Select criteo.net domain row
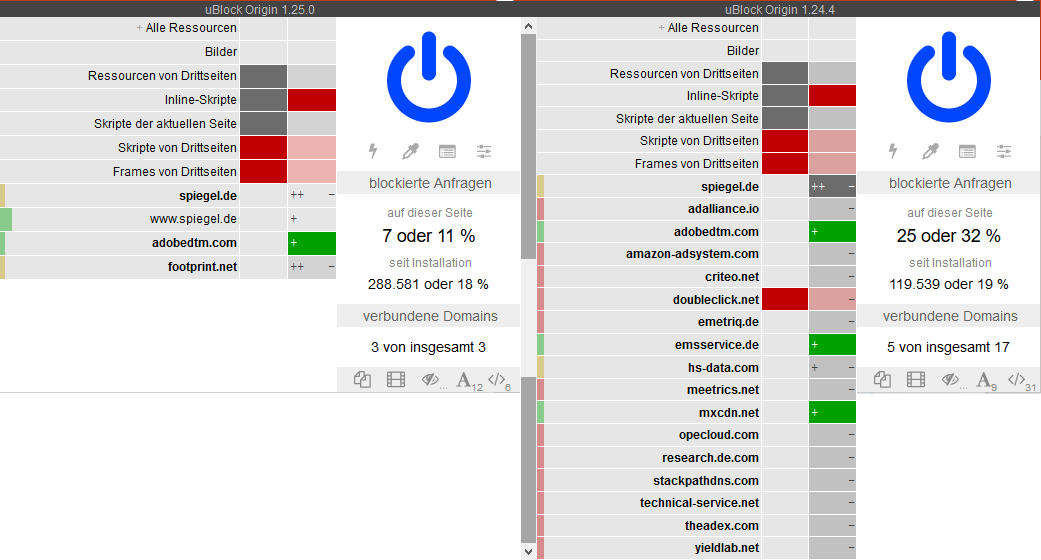1041x560 pixels. coord(649,277)
